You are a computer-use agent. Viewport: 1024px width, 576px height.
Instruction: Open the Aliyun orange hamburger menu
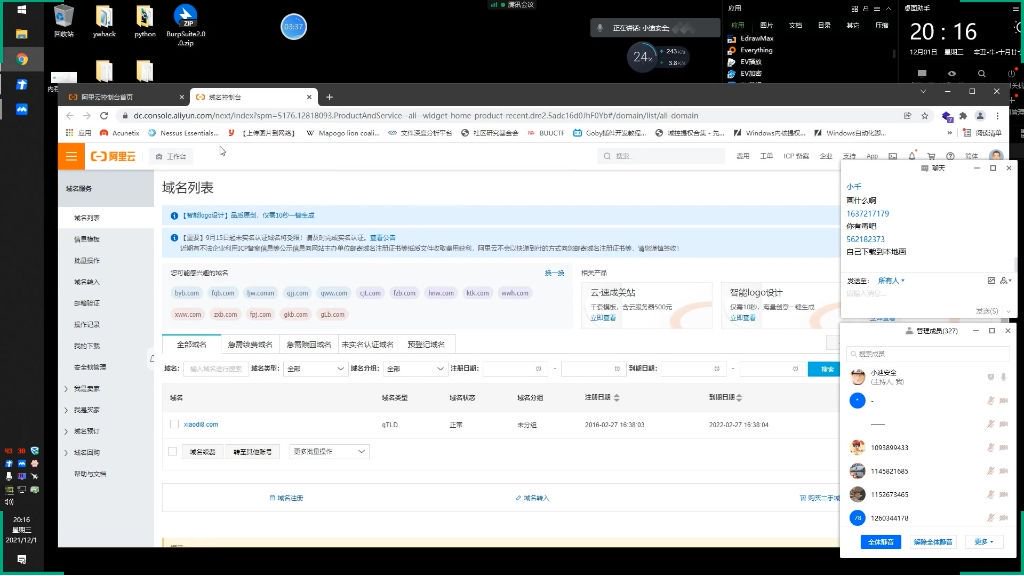pos(71,156)
